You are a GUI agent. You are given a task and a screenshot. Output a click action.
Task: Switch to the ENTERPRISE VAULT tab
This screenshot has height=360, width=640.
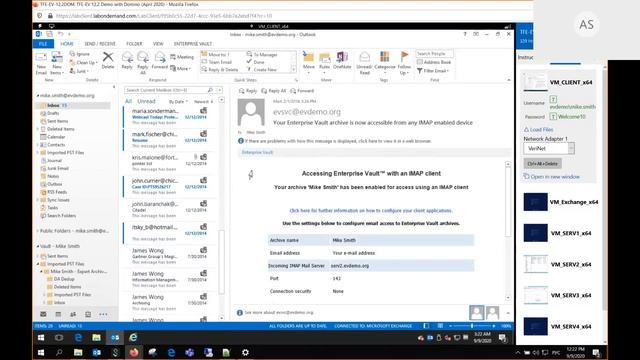(193, 44)
